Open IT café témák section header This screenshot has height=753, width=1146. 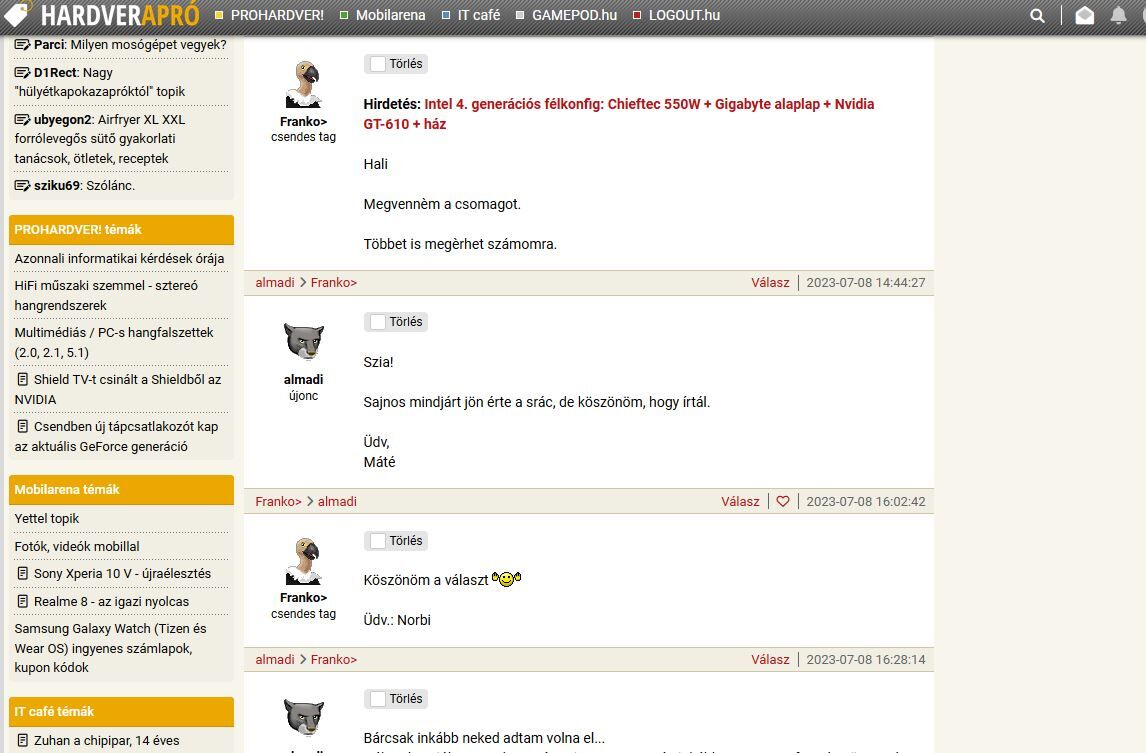tap(121, 711)
